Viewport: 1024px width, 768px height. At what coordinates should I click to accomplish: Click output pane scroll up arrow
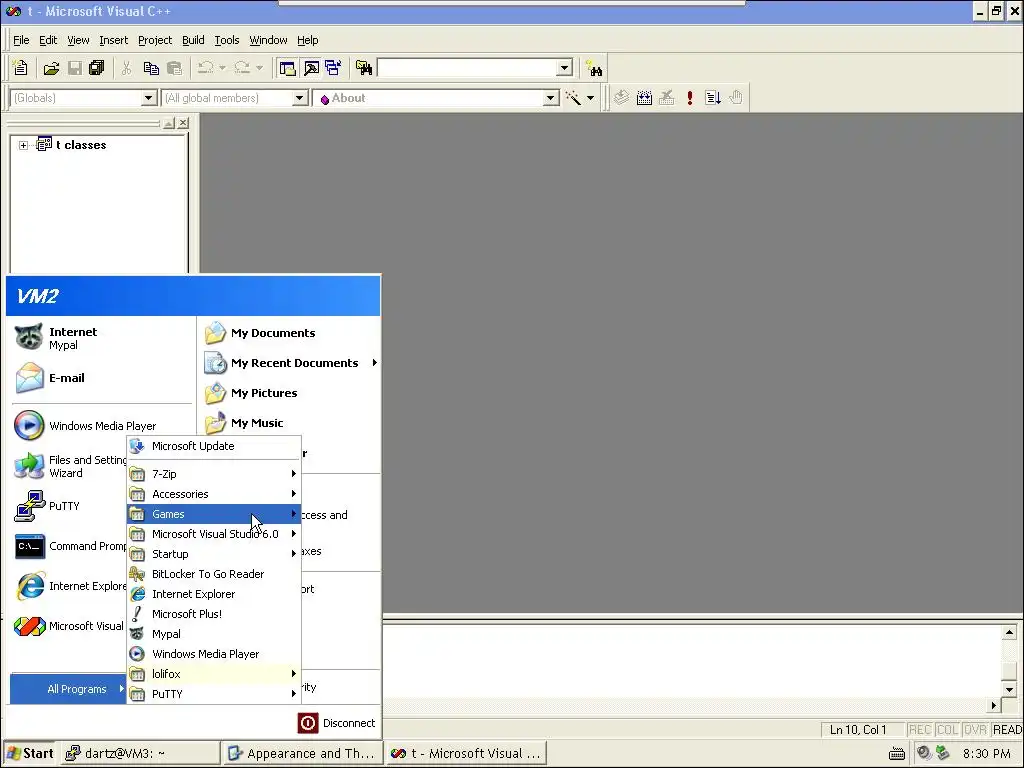pos(1009,632)
